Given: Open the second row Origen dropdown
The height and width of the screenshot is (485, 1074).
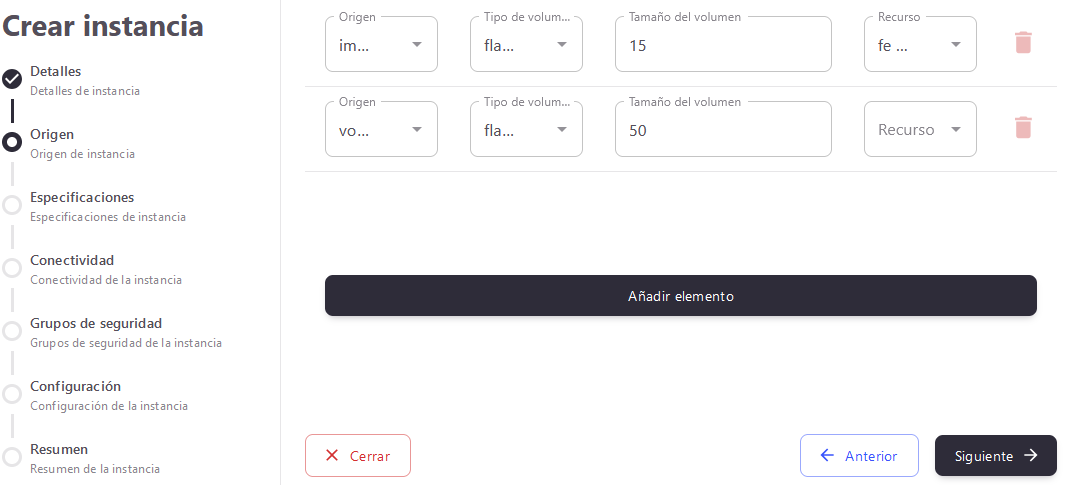Looking at the screenshot, I should (381, 129).
